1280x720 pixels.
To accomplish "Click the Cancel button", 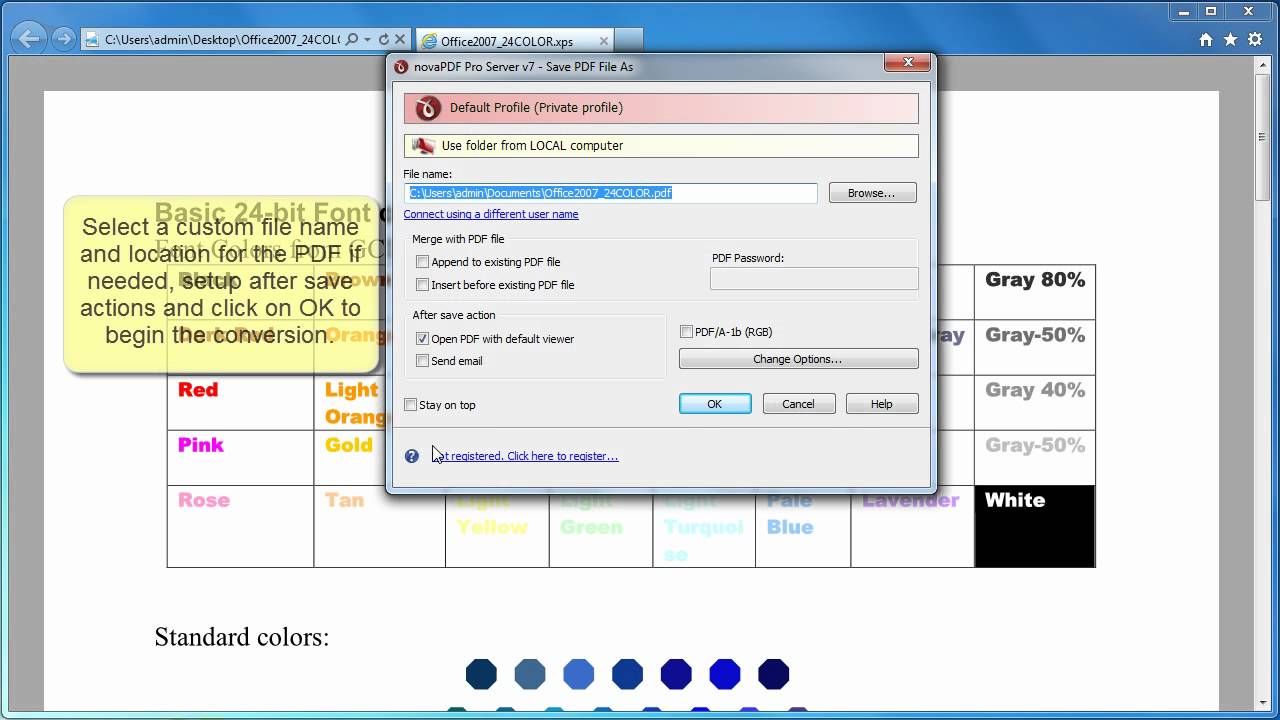I will [x=798, y=404].
